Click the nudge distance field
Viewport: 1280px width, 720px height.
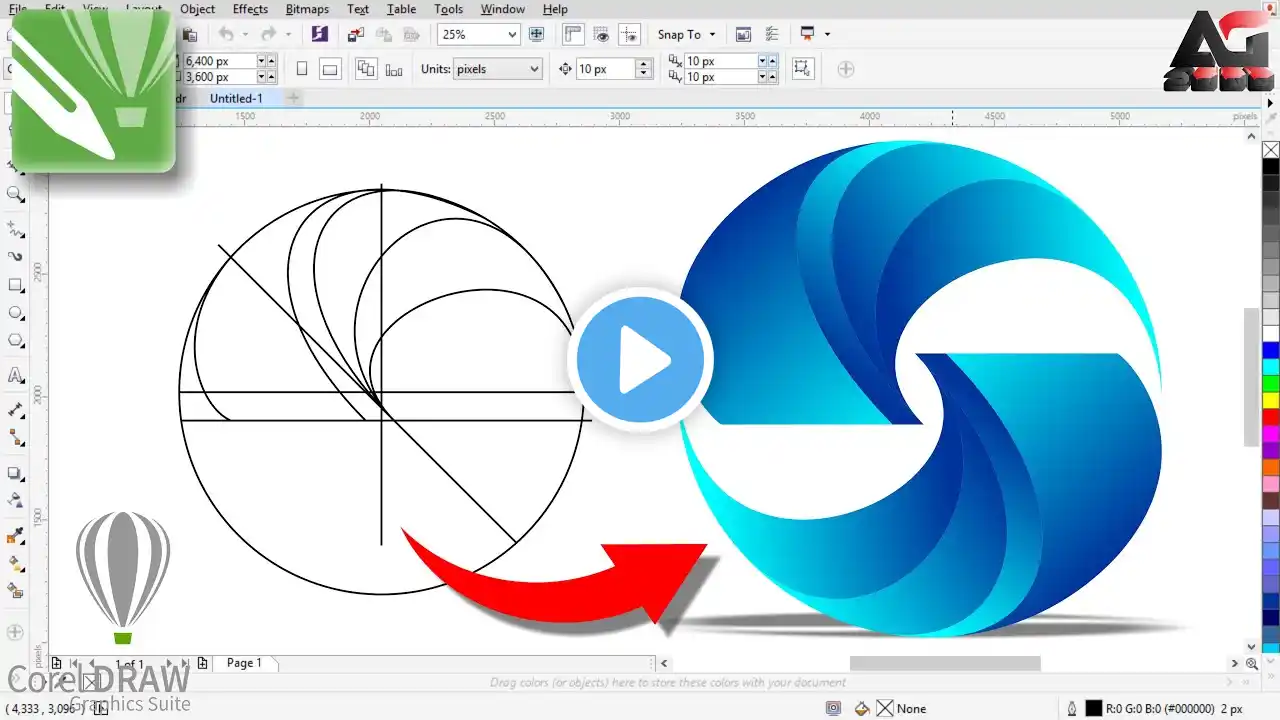[606, 69]
